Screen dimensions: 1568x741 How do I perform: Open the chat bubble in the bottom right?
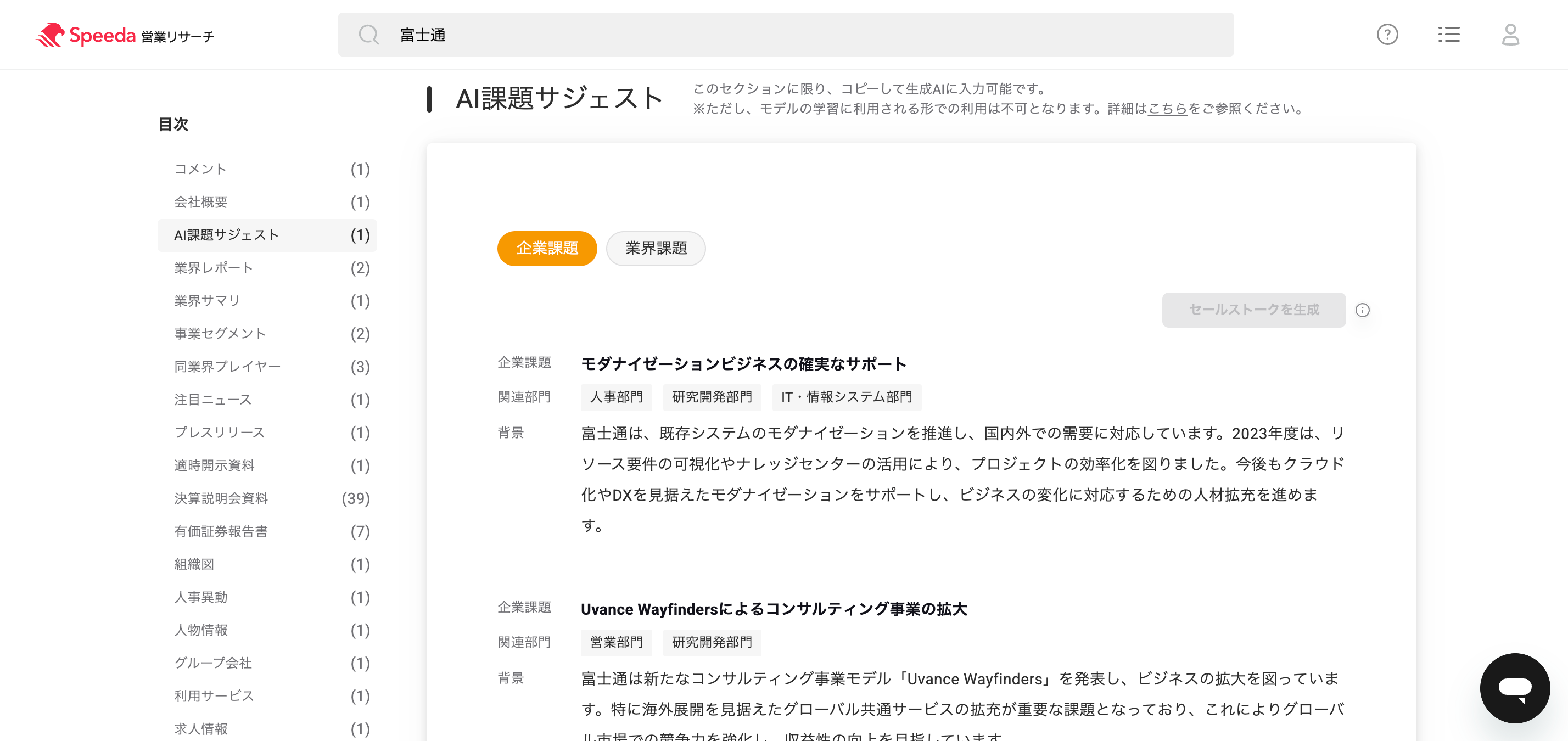[1515, 688]
